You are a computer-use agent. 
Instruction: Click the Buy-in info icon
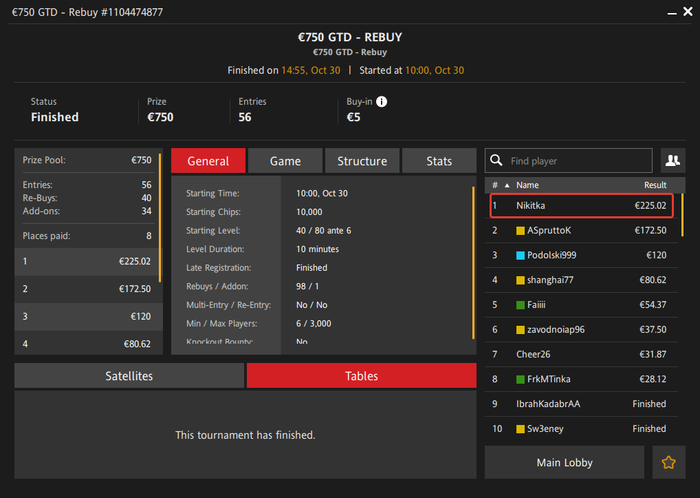[x=381, y=102]
